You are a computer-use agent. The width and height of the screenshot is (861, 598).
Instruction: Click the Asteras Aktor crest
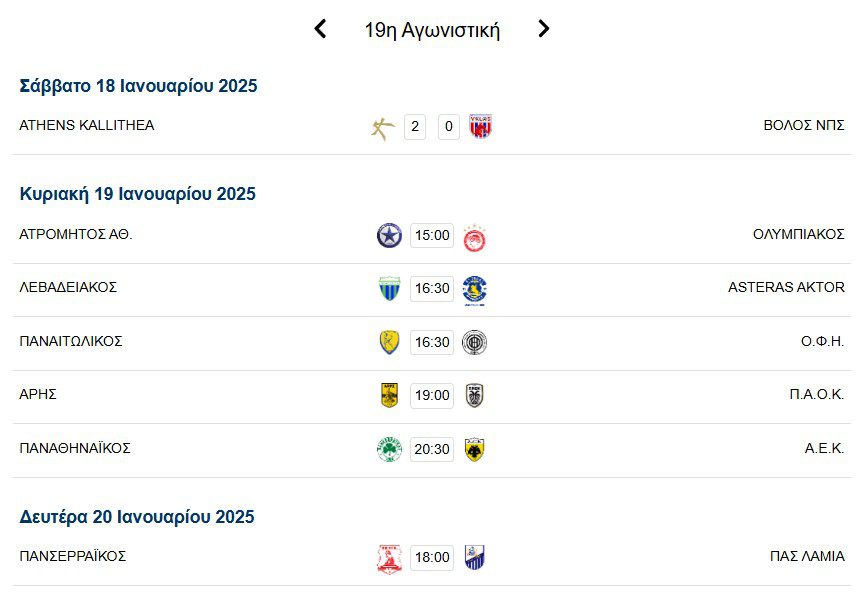(475, 290)
